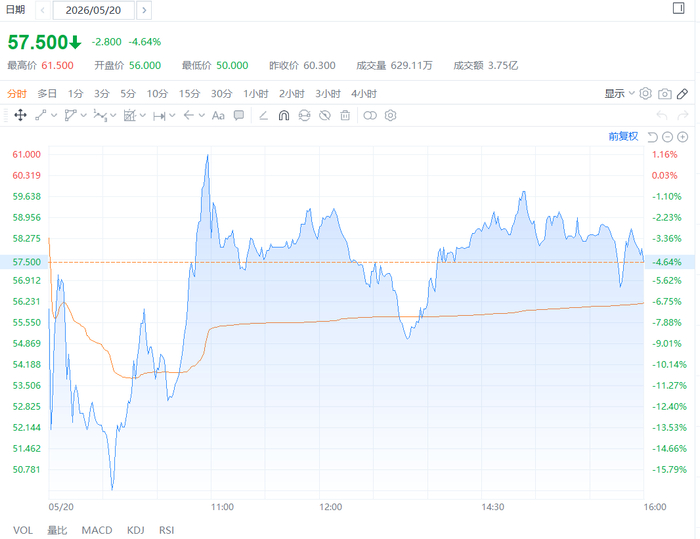Image resolution: width=700 pixels, height=539 pixels.
Task: Click the -4.64% change label on right axis
Action: point(667,262)
